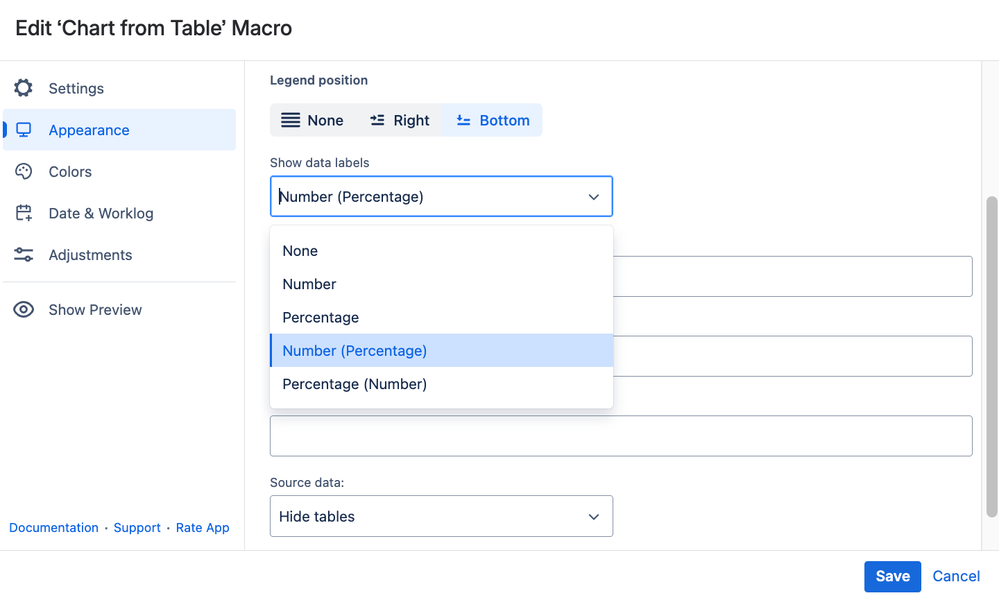The image size is (999, 602).
Task: Select Percentage in the data labels list
Action: pos(320,317)
